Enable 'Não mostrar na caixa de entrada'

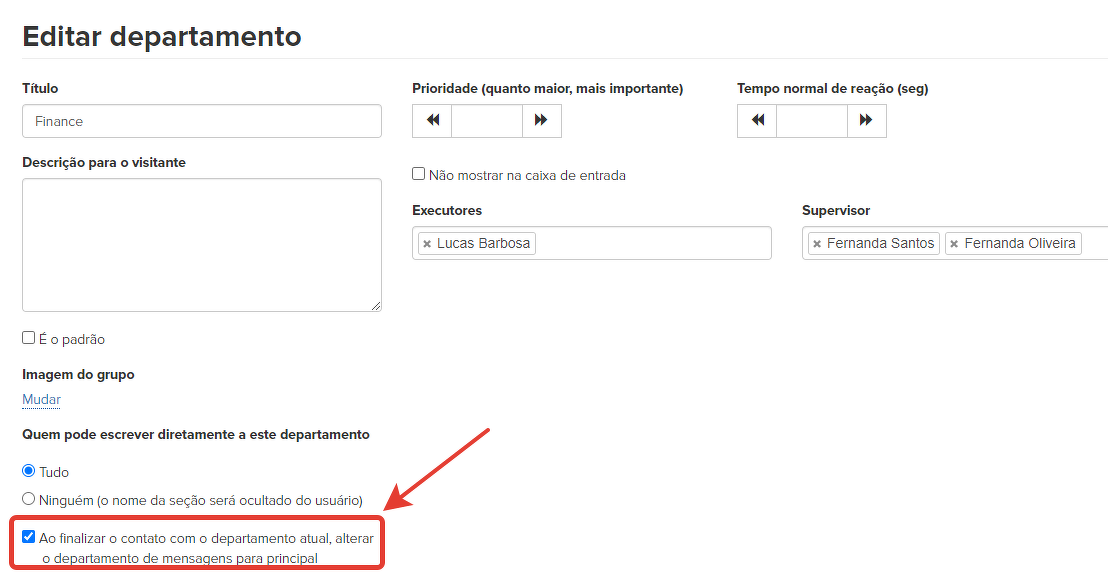[419, 174]
